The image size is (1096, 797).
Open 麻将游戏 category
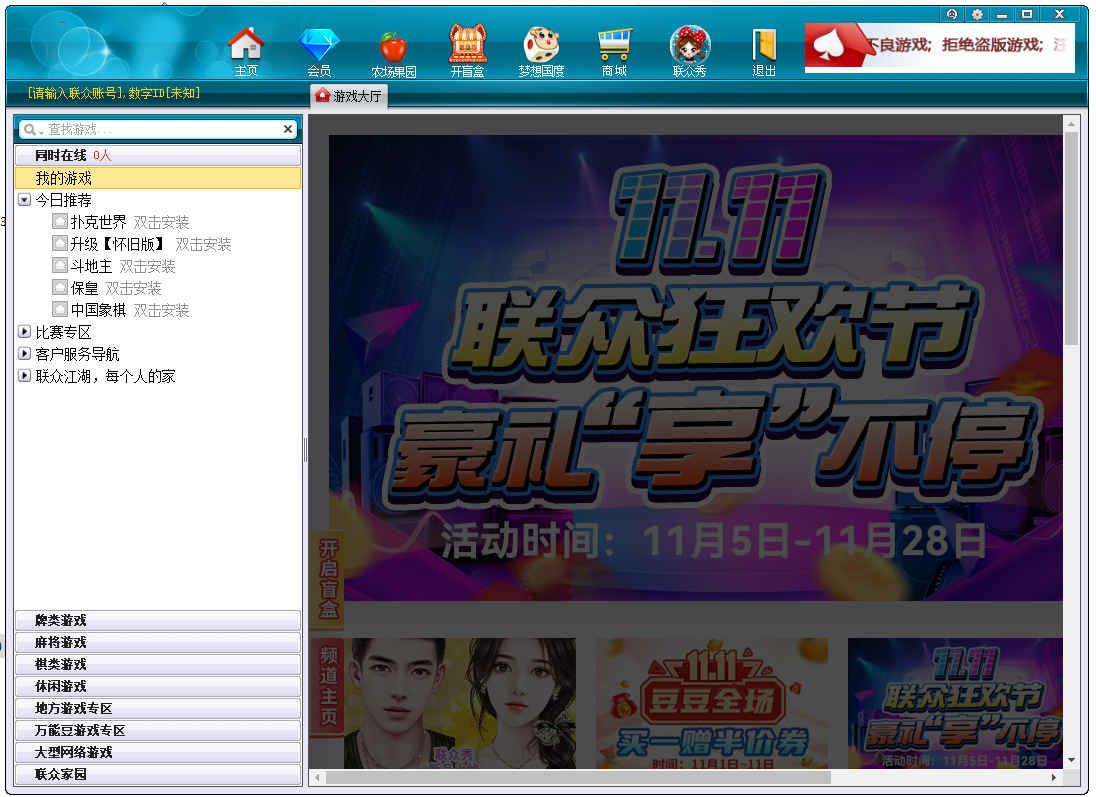coord(158,642)
